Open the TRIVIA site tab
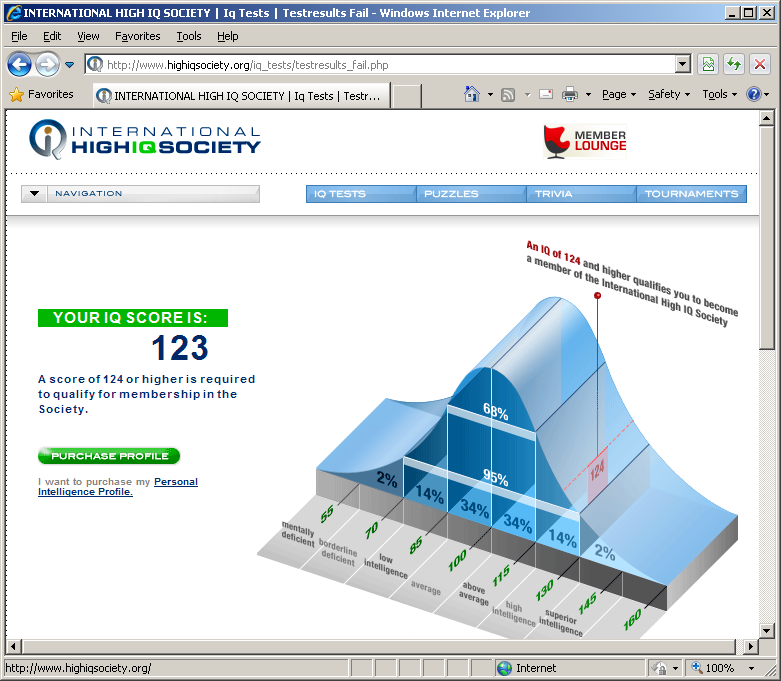This screenshot has width=781, height=681. (x=582, y=194)
